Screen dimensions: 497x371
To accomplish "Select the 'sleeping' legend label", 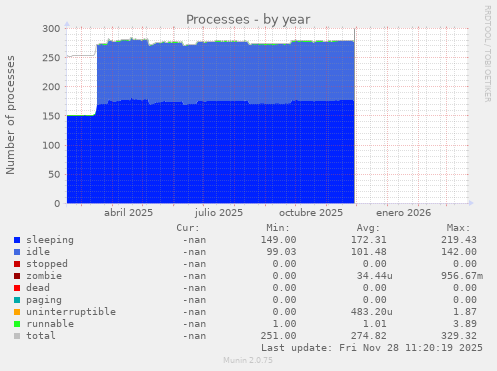I will coord(50,240).
